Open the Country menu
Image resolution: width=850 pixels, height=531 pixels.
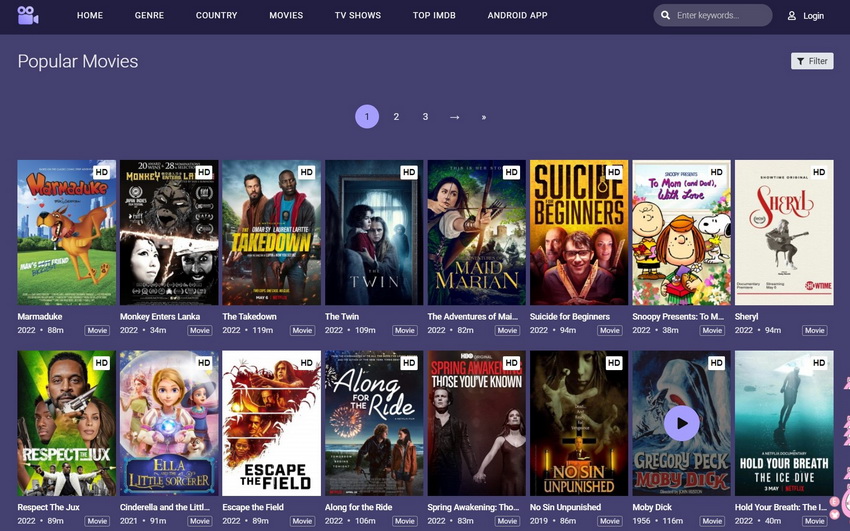click(x=216, y=16)
